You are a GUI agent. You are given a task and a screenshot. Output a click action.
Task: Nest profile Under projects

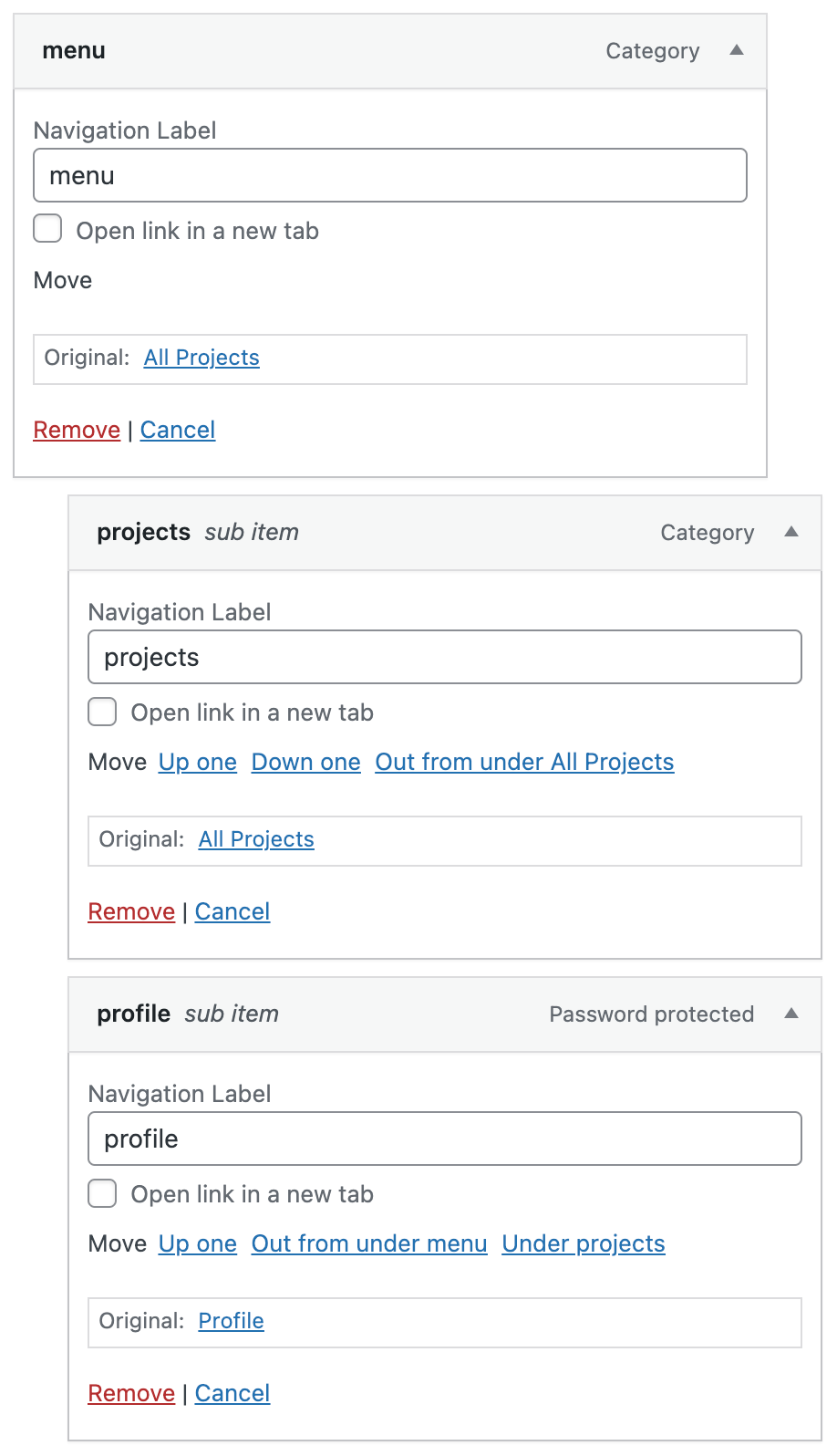[584, 1243]
